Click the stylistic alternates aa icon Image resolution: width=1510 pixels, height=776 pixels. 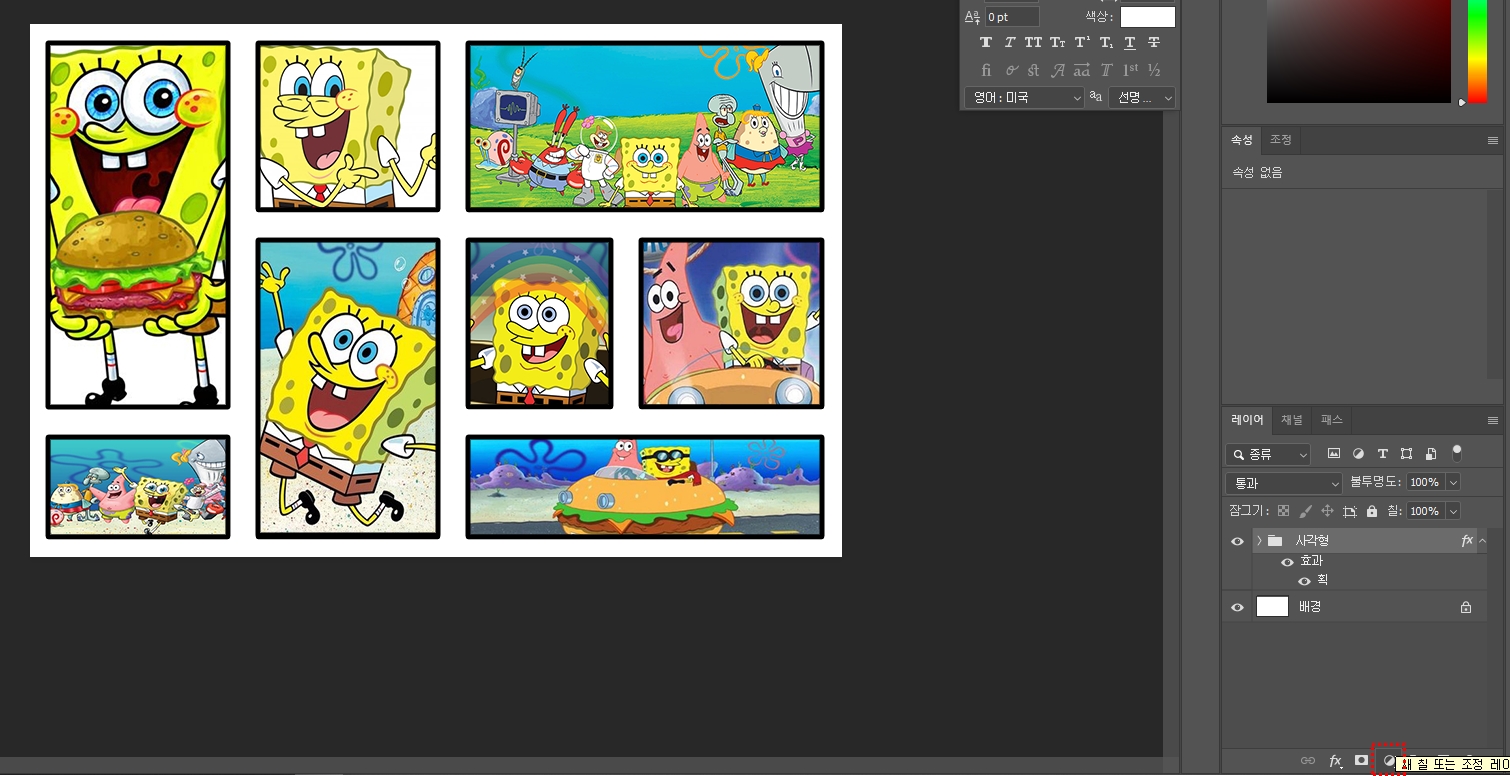pos(1082,70)
